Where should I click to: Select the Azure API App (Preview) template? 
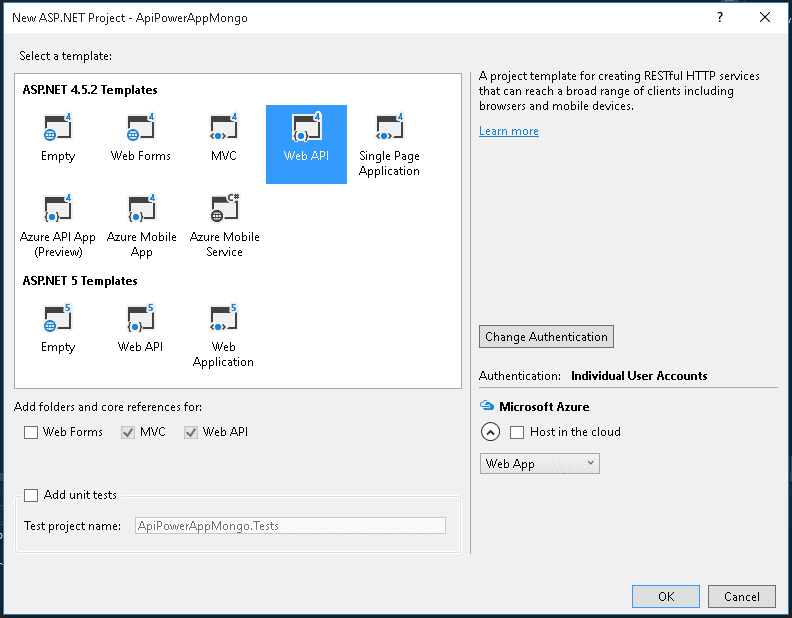tap(58, 226)
